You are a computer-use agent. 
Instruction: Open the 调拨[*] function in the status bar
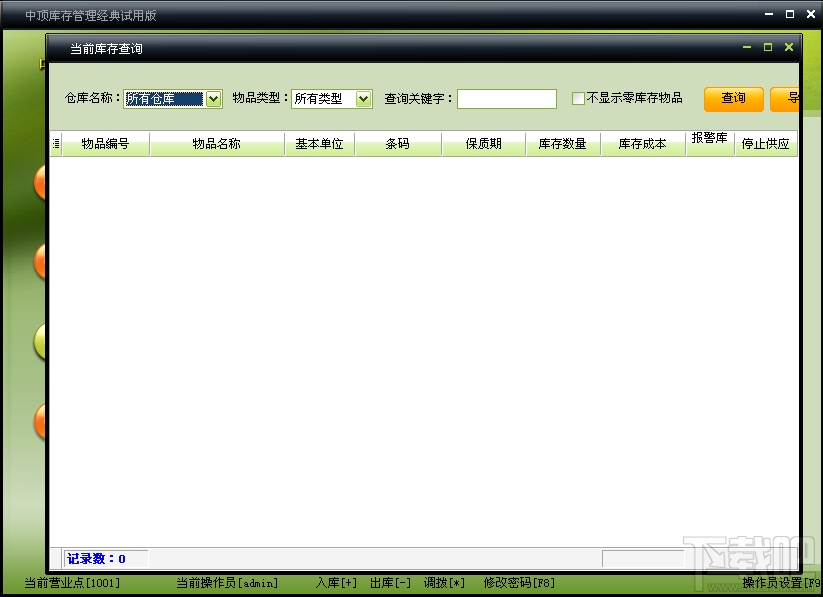(x=442, y=582)
